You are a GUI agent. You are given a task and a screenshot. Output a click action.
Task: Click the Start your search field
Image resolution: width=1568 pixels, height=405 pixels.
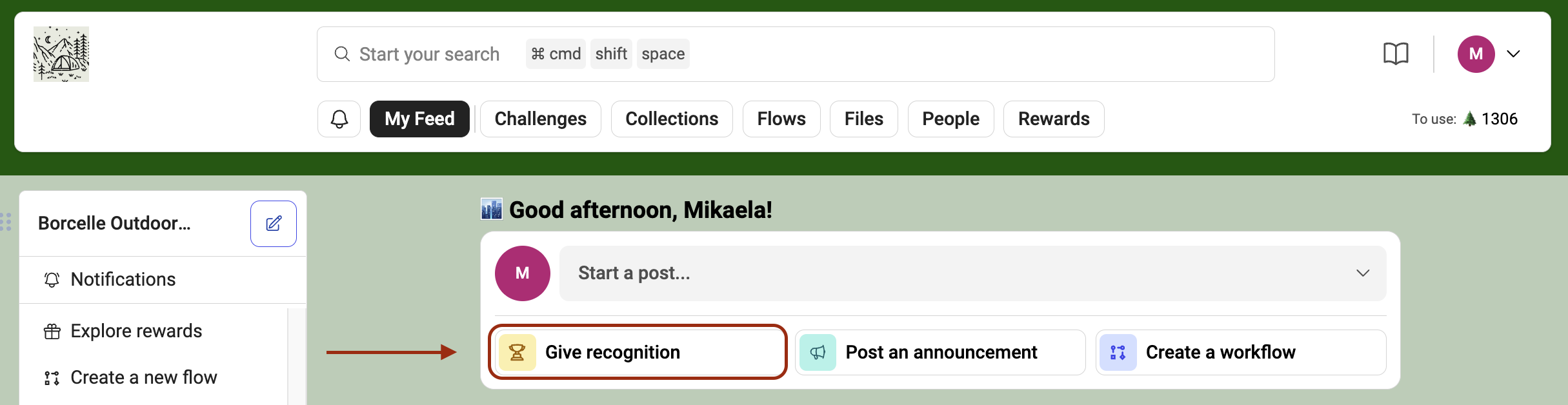pyautogui.click(x=796, y=54)
